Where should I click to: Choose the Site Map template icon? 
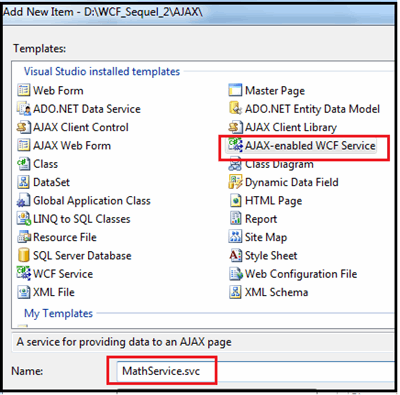tap(235, 237)
